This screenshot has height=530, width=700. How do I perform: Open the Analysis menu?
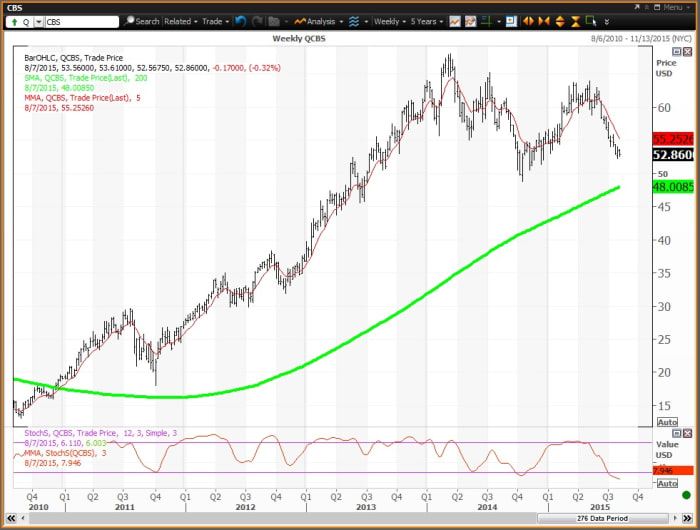point(317,21)
